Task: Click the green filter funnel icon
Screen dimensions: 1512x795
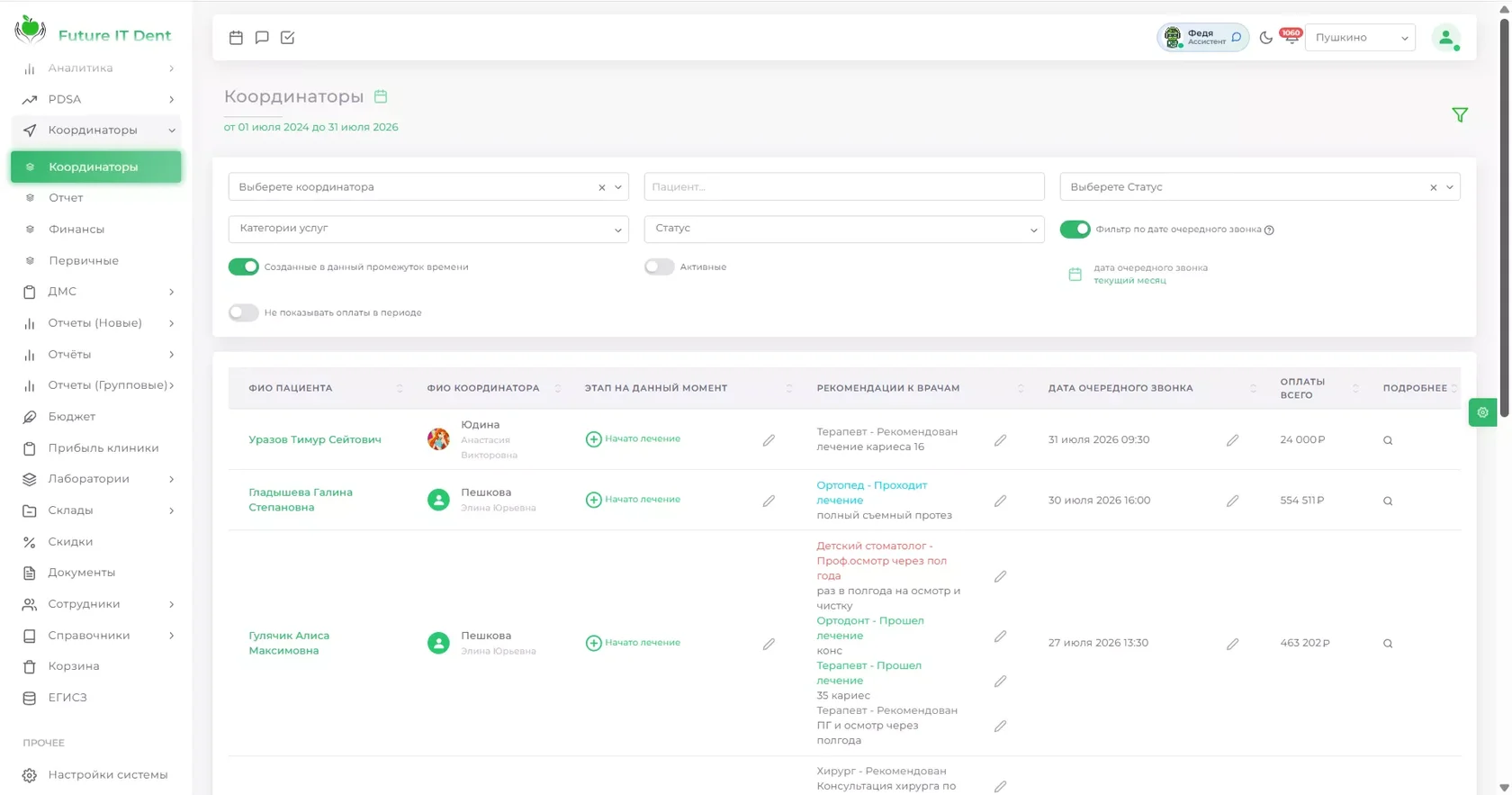Action: 1460,114
